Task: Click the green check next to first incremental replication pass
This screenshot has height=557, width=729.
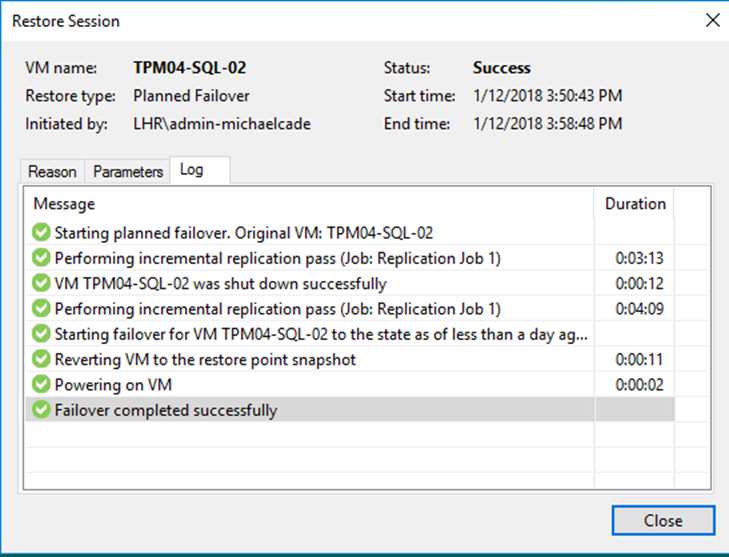Action: 41,258
